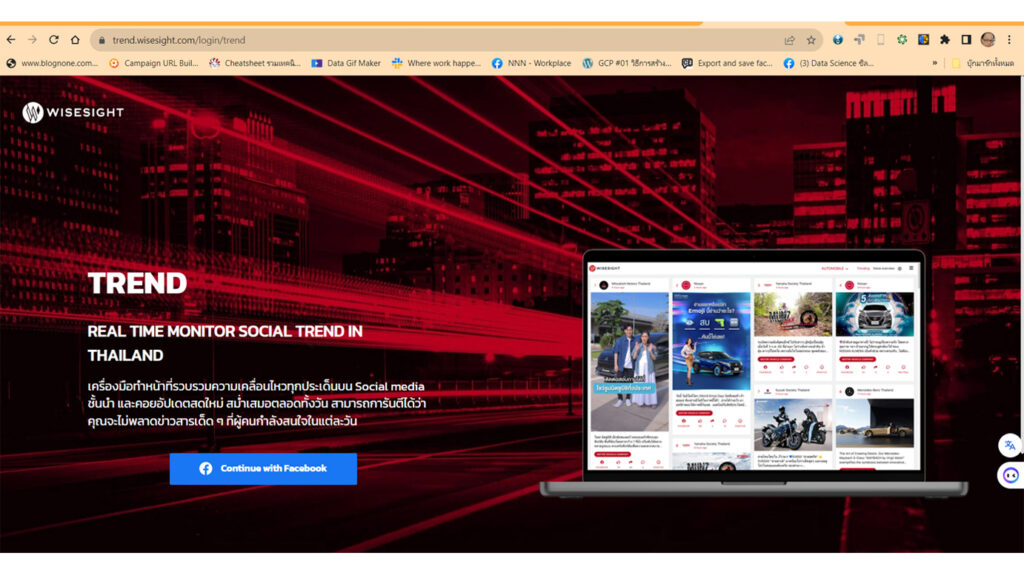Click the Facebook logo inside the login button
This screenshot has width=1024, height=570.
(206, 469)
